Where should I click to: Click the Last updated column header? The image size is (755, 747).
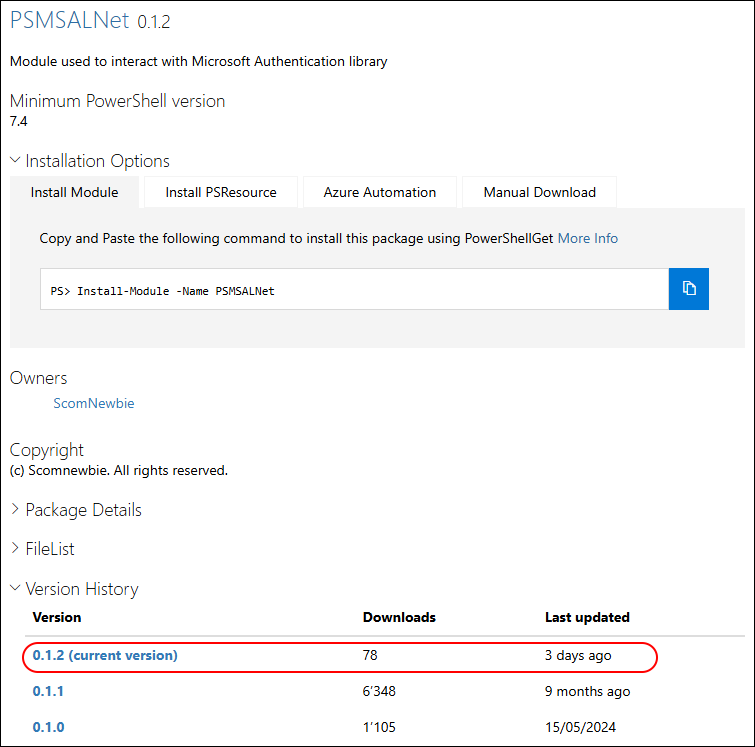coord(587,617)
